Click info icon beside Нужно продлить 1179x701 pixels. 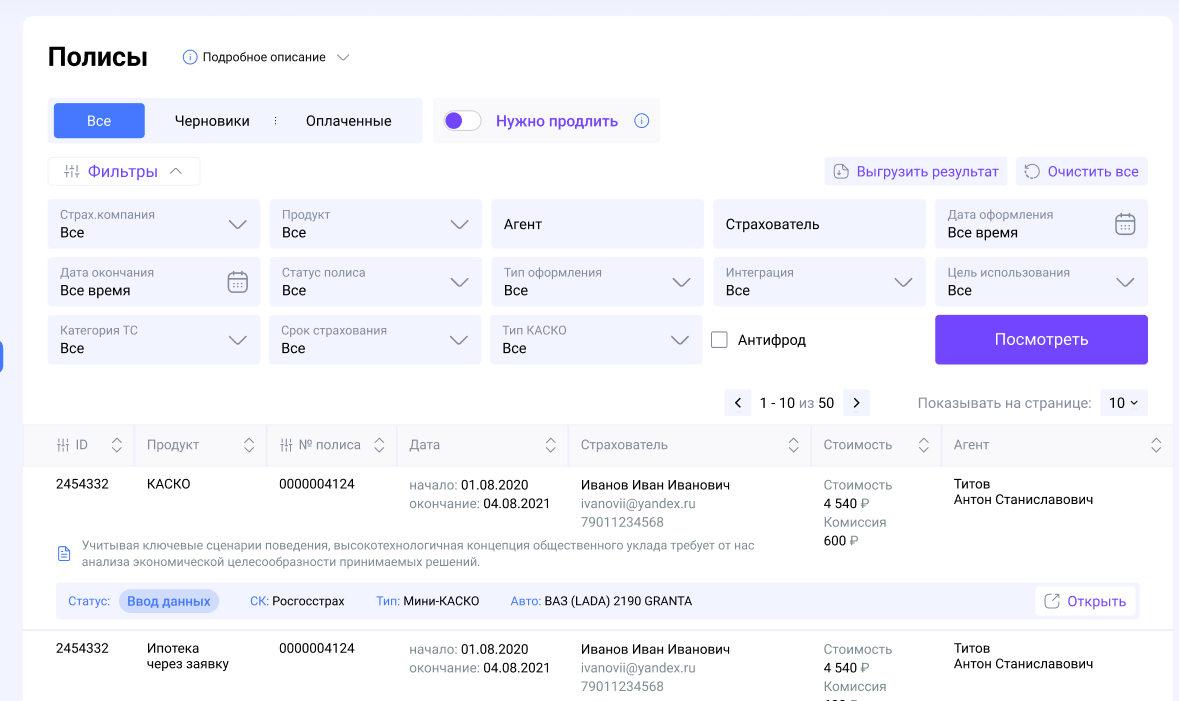tap(642, 121)
